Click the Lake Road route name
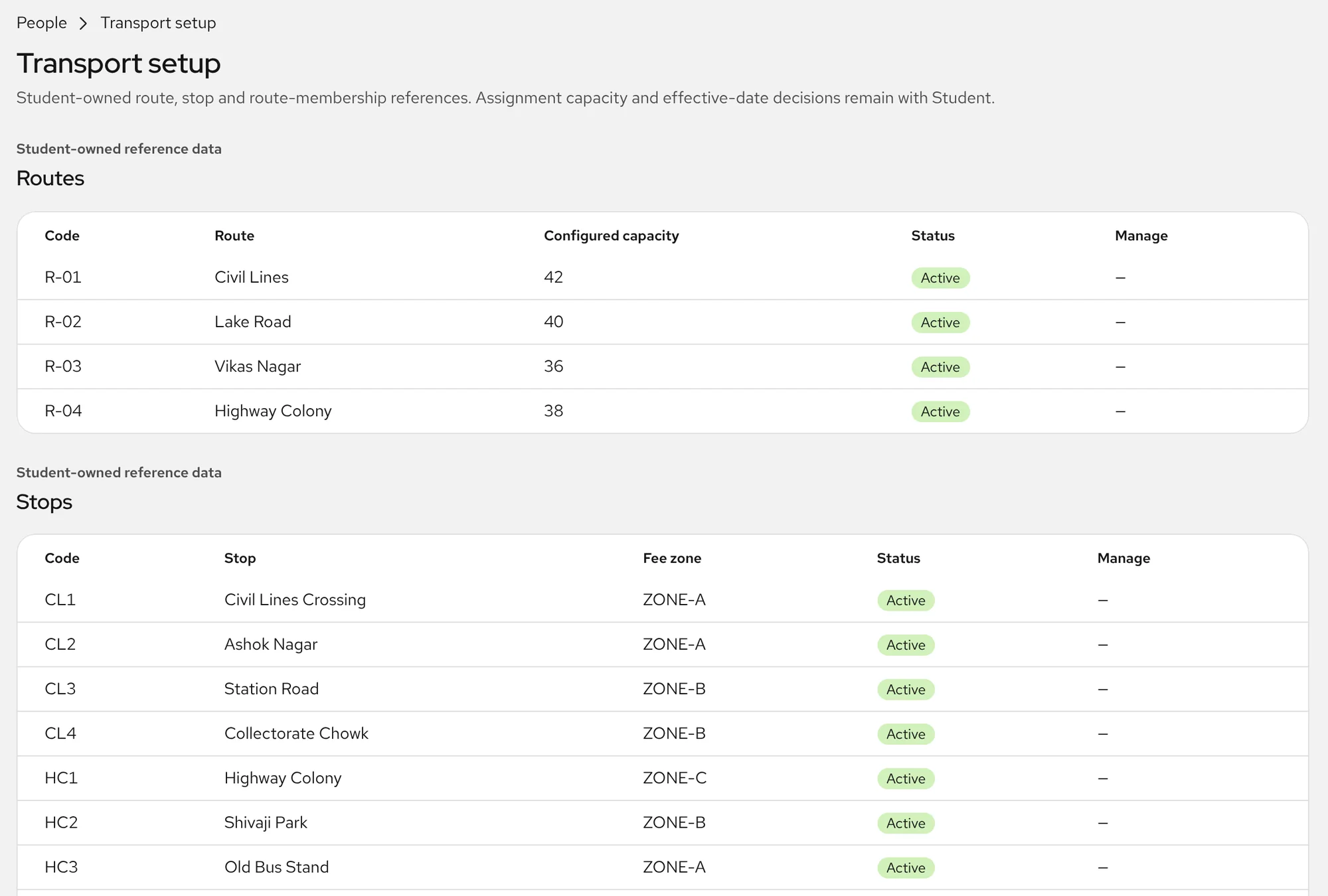This screenshot has height=896, width=1328. pos(253,321)
